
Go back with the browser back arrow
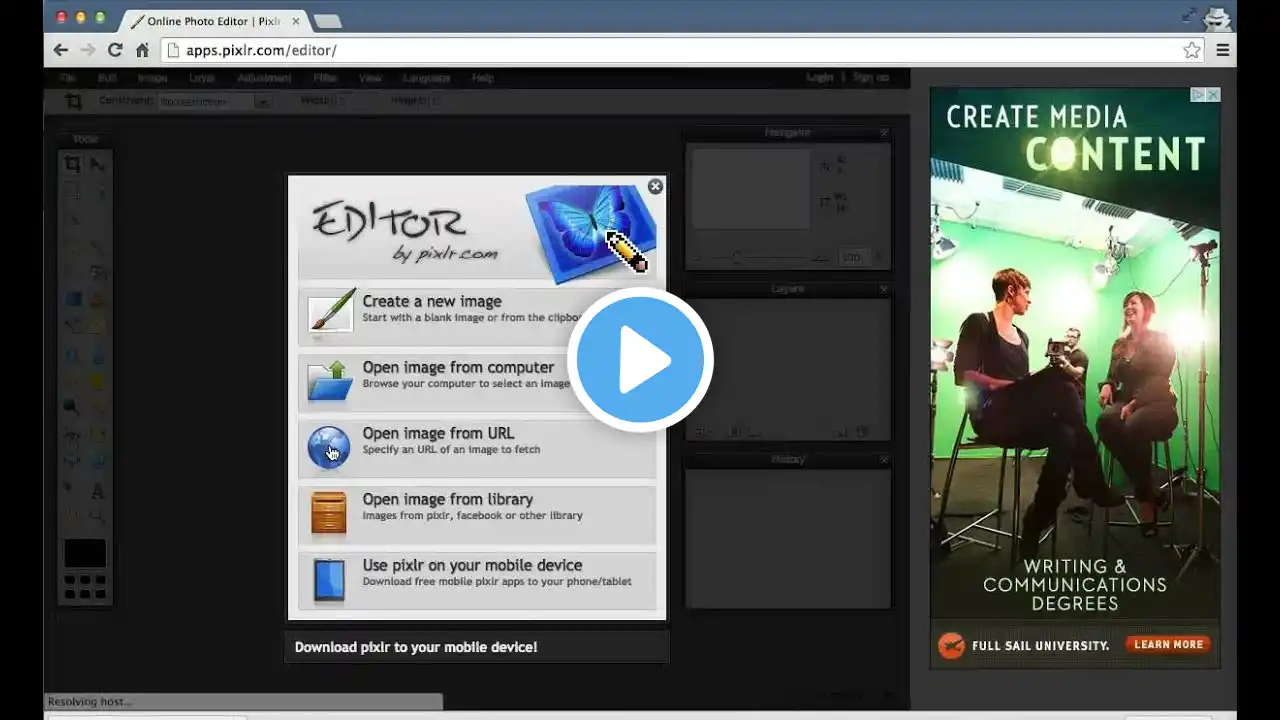[x=61, y=50]
